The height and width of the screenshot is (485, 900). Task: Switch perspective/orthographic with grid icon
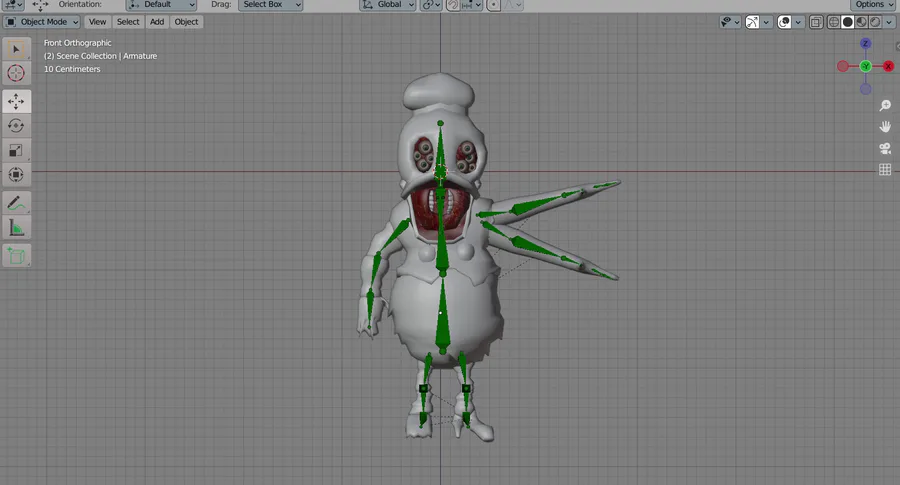click(x=885, y=169)
